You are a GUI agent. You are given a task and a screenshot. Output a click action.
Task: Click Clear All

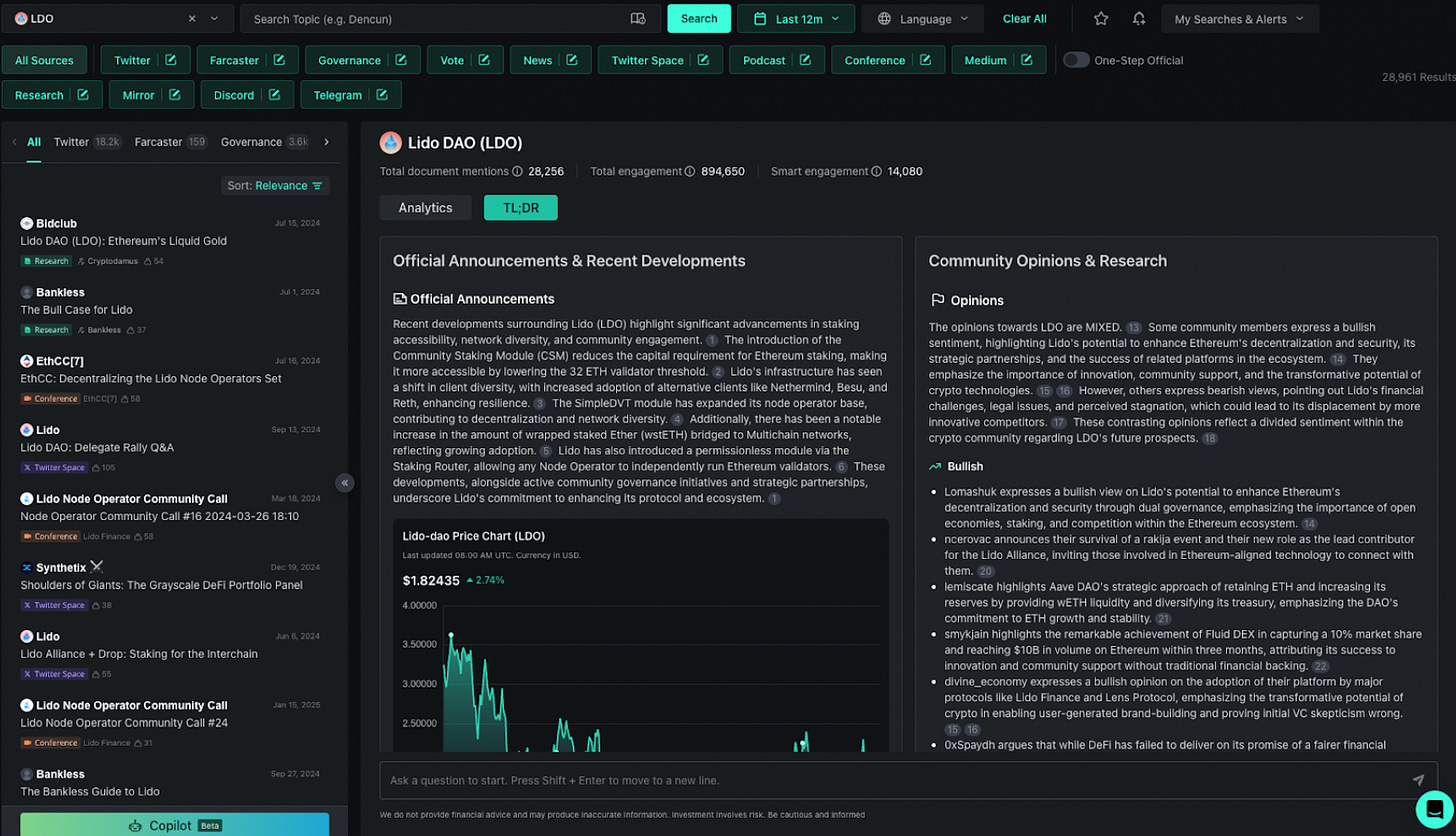1025,19
